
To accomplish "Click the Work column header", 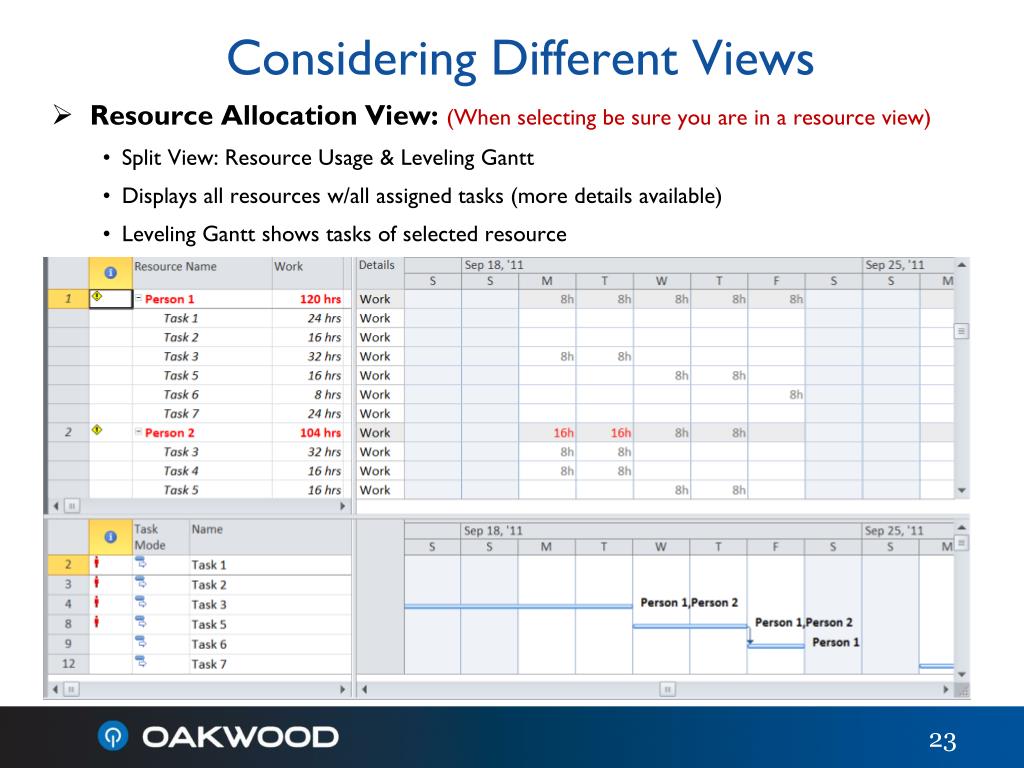I will click(x=308, y=273).
